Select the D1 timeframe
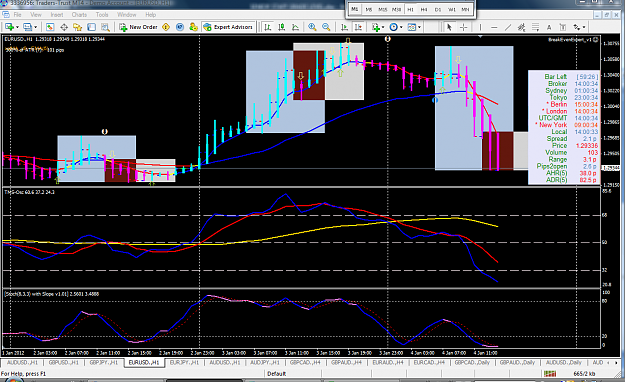This screenshot has height=382, width=625. tap(438, 9)
